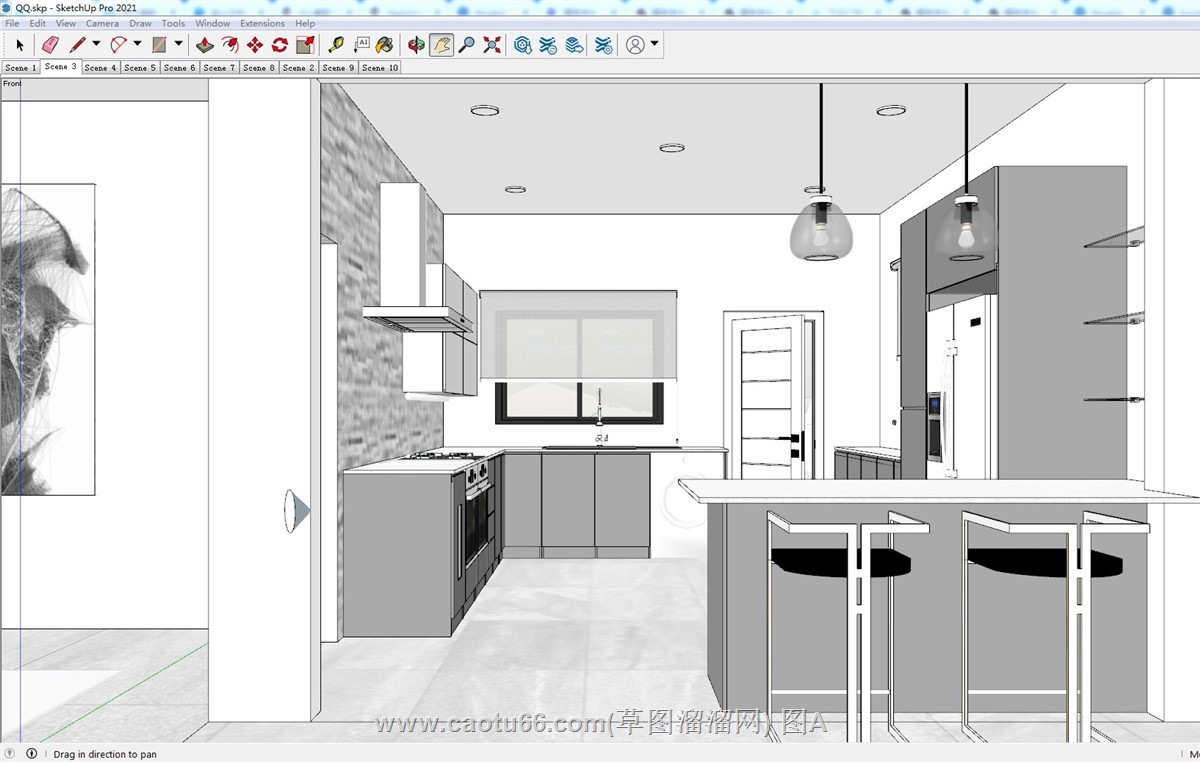
Task: Switch to the Scene 10 tab
Action: click(380, 68)
